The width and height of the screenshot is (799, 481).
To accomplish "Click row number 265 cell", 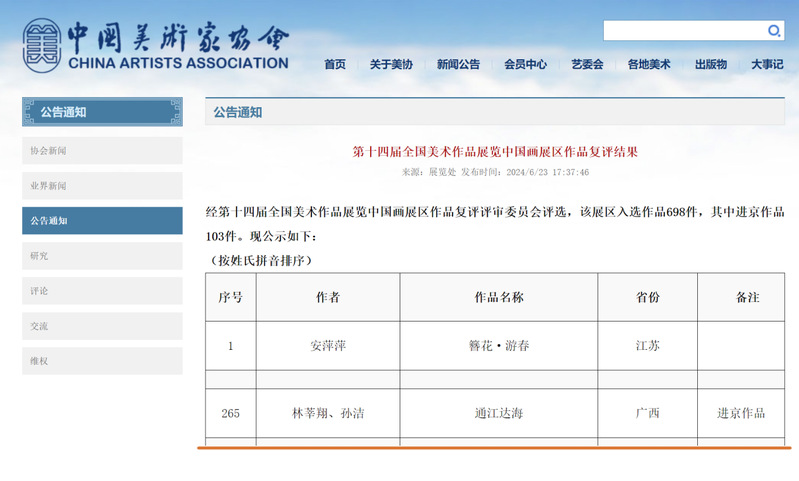I will [230, 413].
